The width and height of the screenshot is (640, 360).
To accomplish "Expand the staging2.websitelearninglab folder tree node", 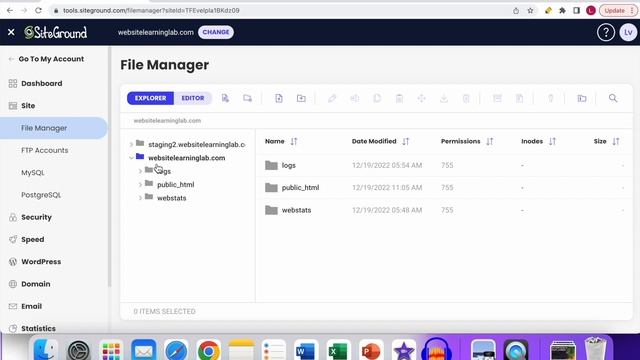I will (131, 144).
